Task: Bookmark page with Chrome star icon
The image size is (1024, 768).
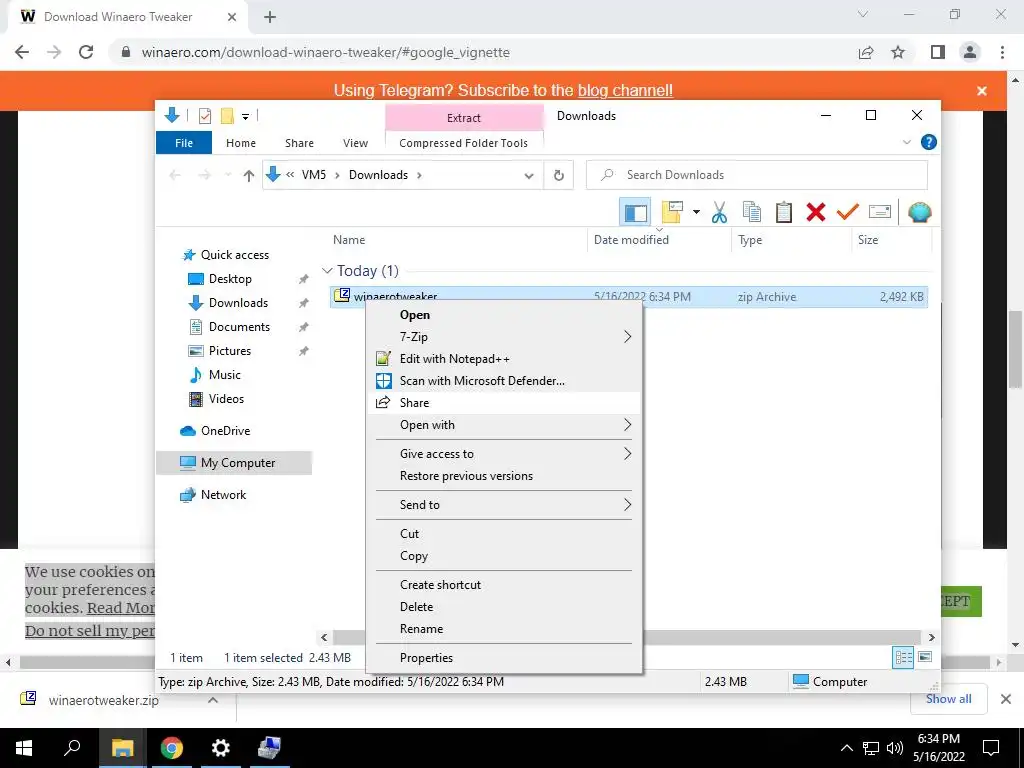Action: pos(898,52)
